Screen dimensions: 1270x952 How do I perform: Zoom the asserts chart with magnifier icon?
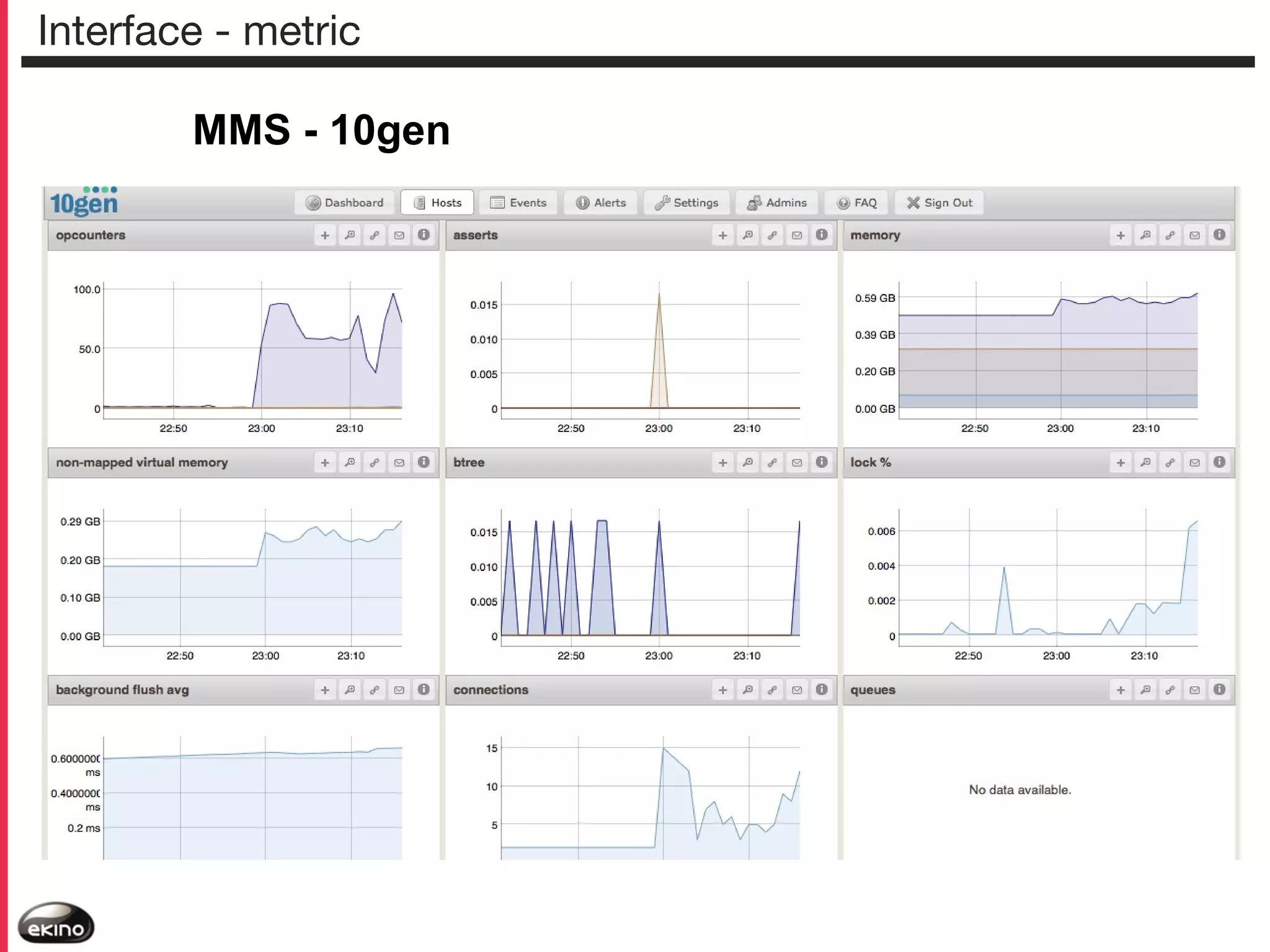(748, 236)
